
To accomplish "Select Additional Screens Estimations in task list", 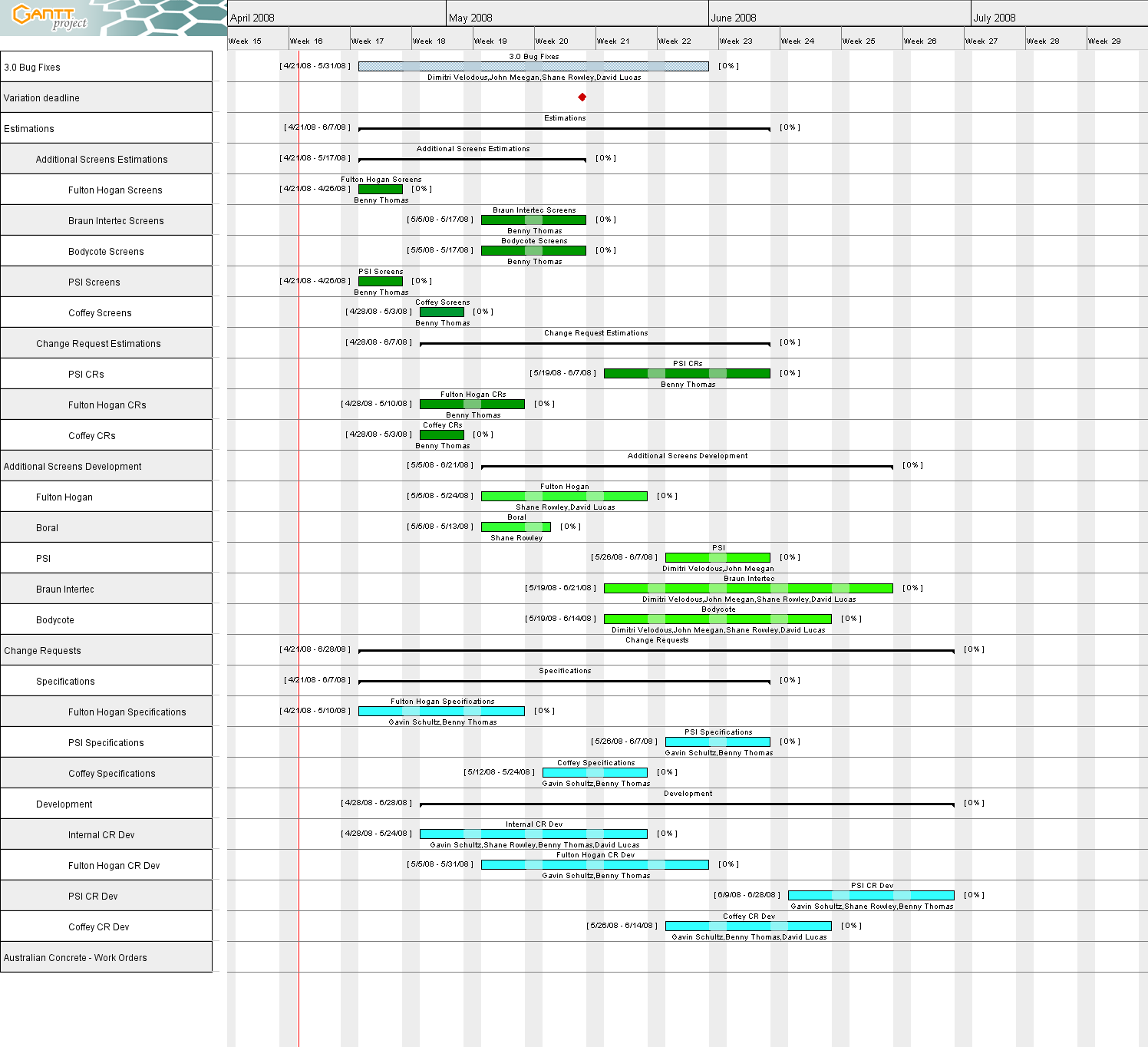I will pos(106,159).
